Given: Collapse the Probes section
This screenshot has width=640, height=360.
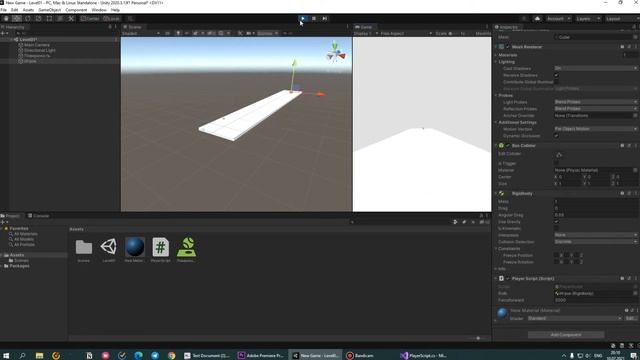Looking at the screenshot, I should pyautogui.click(x=496, y=96).
